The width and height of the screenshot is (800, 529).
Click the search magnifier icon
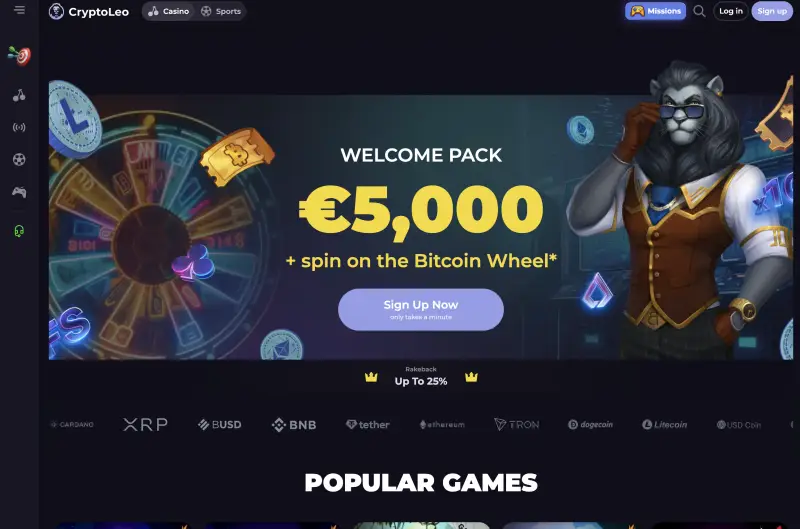coord(699,11)
